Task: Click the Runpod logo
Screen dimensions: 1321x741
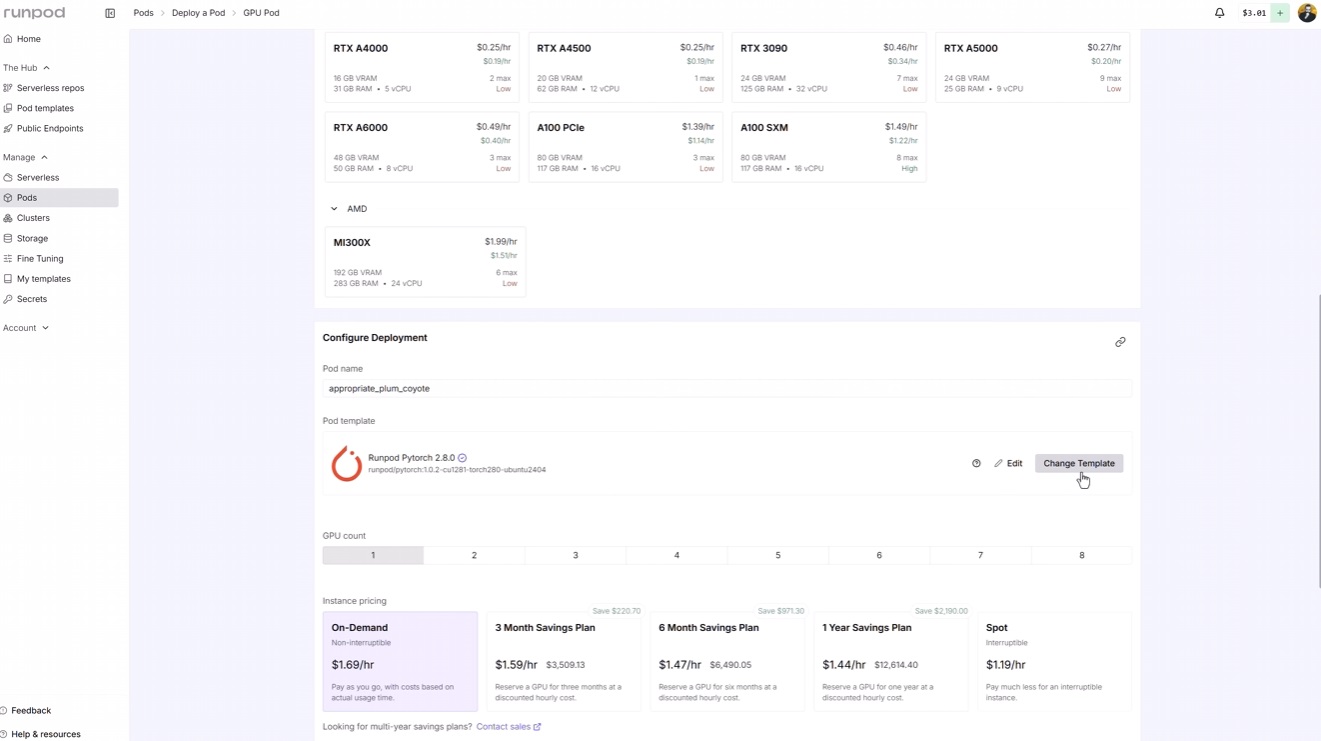Action: [34, 13]
